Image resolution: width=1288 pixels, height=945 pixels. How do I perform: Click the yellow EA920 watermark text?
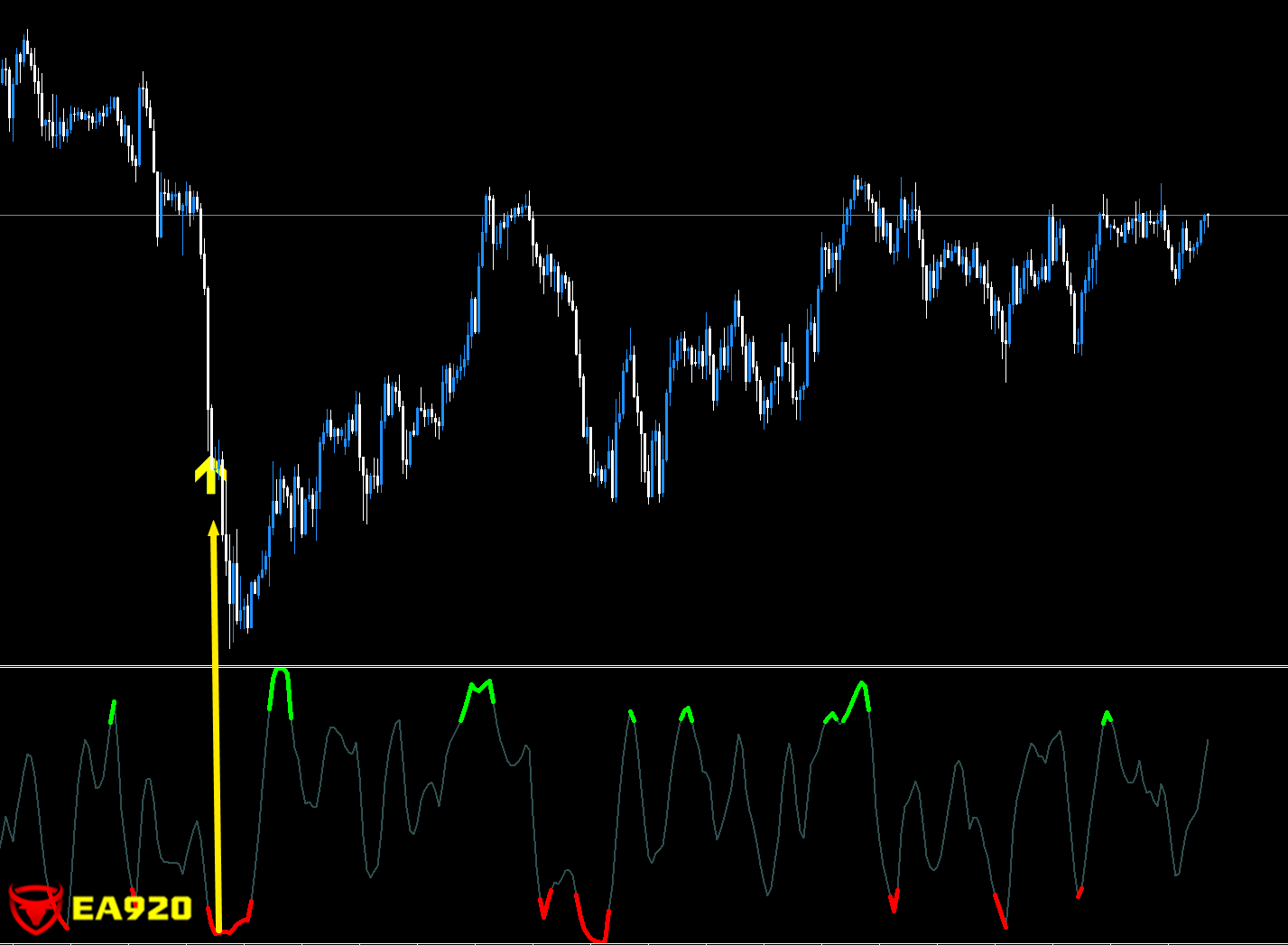coord(132,908)
